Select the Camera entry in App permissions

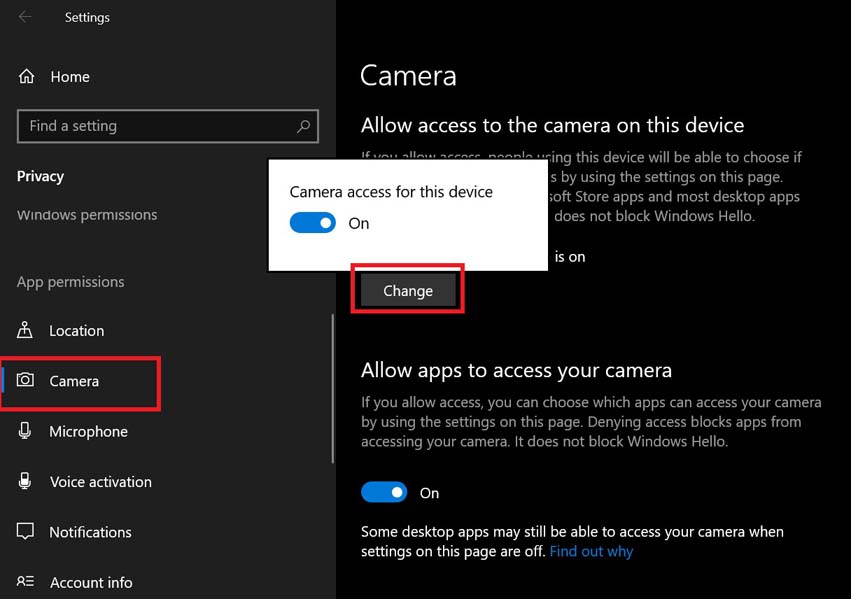coord(72,381)
